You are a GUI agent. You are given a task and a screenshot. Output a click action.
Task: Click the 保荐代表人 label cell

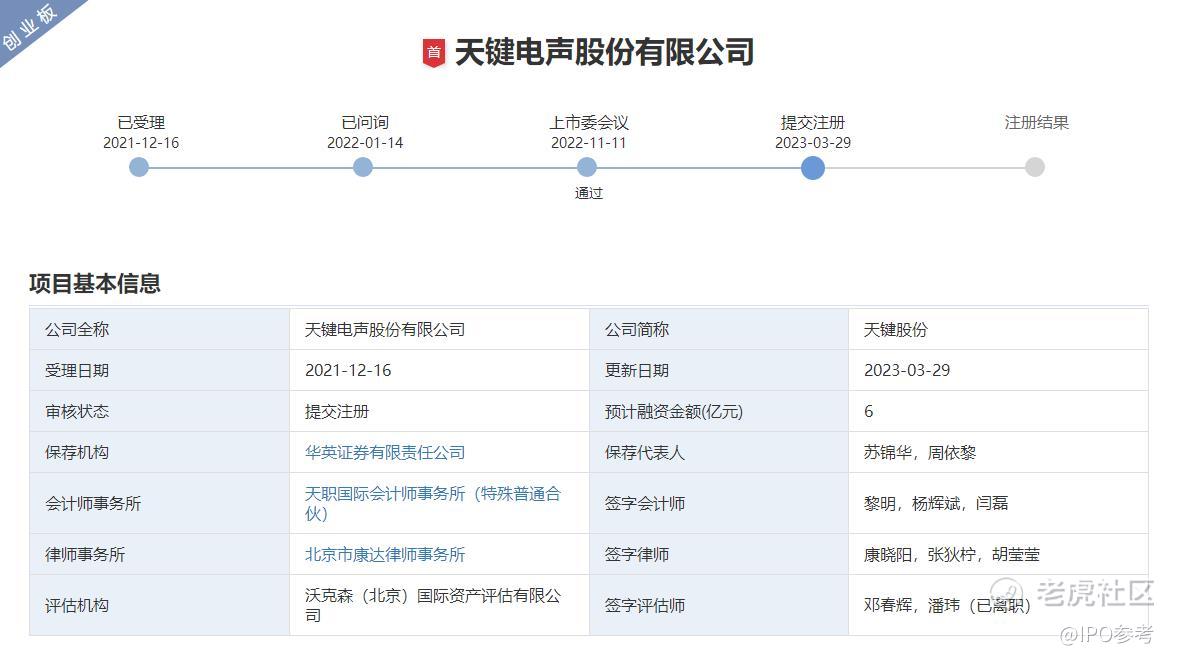(719, 452)
